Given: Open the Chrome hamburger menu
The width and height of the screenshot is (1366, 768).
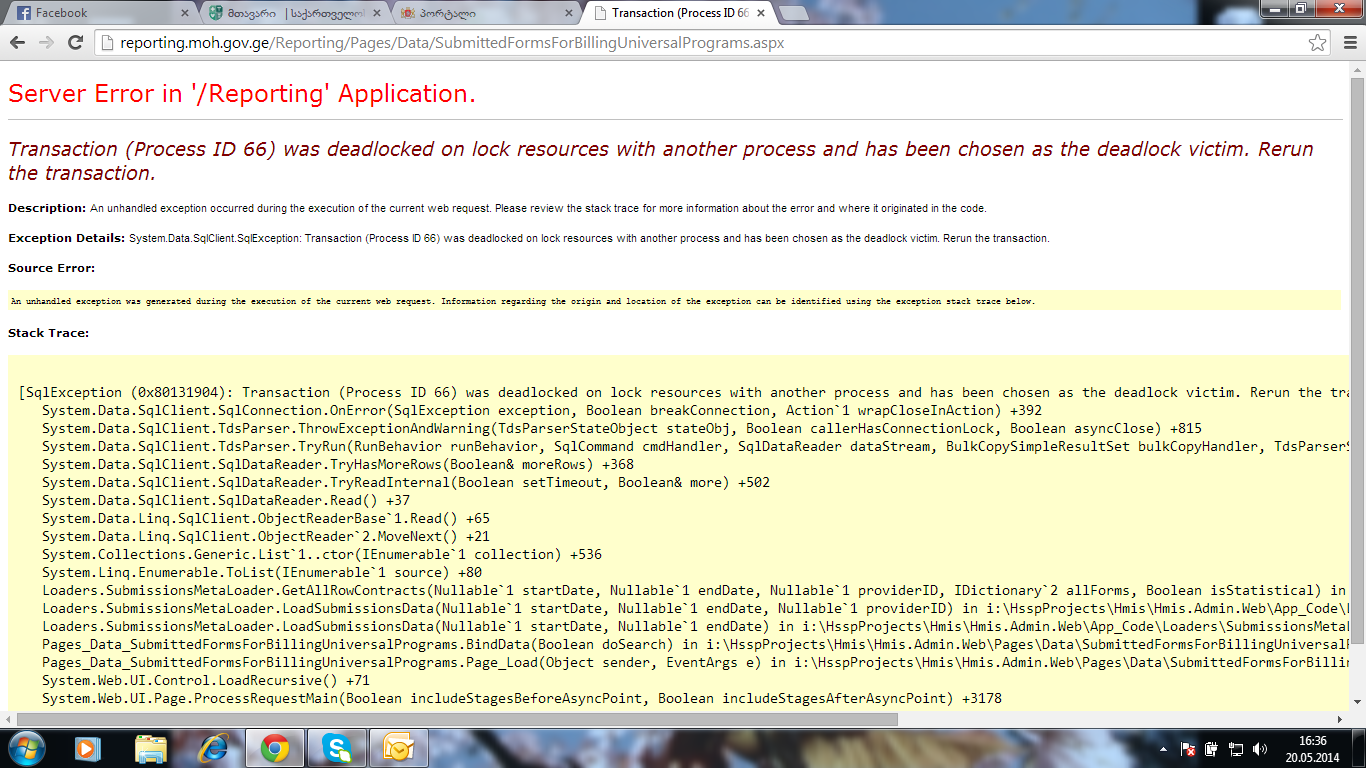Looking at the screenshot, I should pyautogui.click(x=1347, y=43).
